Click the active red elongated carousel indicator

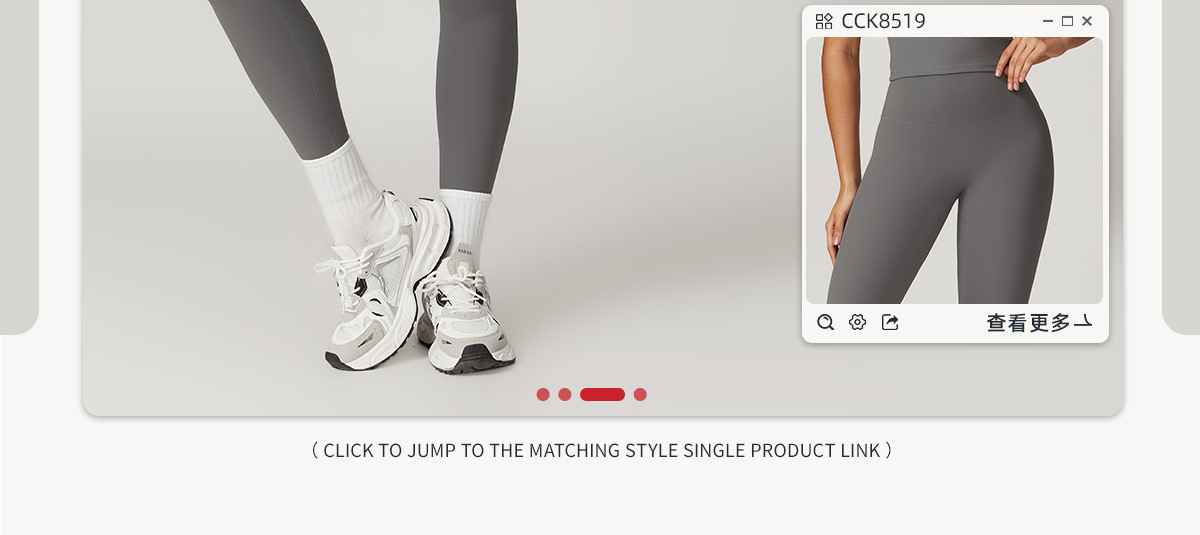coord(602,394)
